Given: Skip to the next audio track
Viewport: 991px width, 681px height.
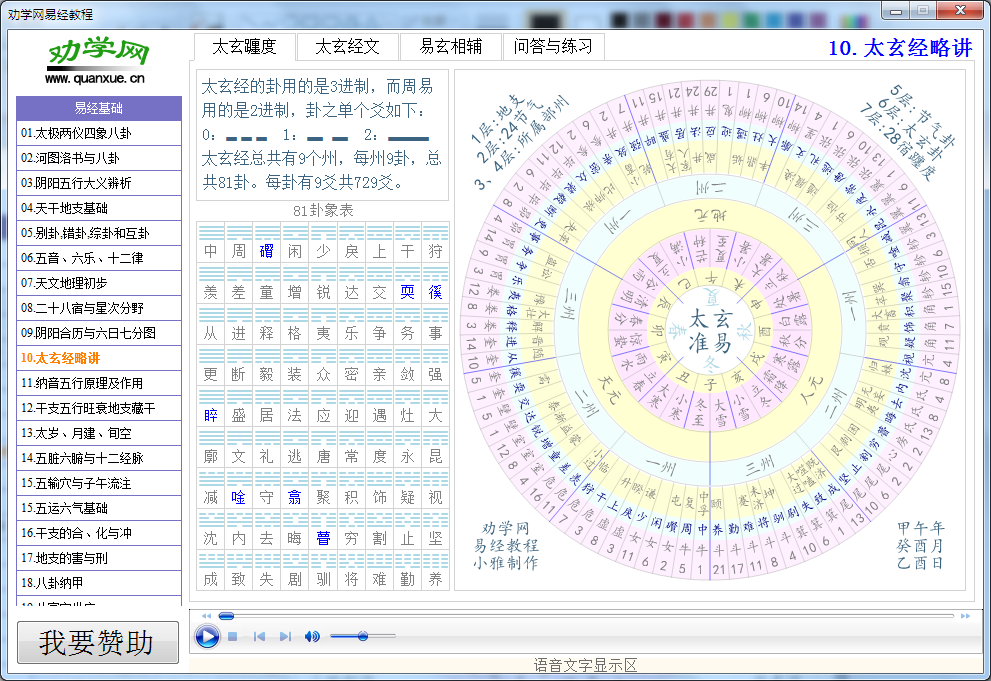Looking at the screenshot, I should (x=287, y=636).
